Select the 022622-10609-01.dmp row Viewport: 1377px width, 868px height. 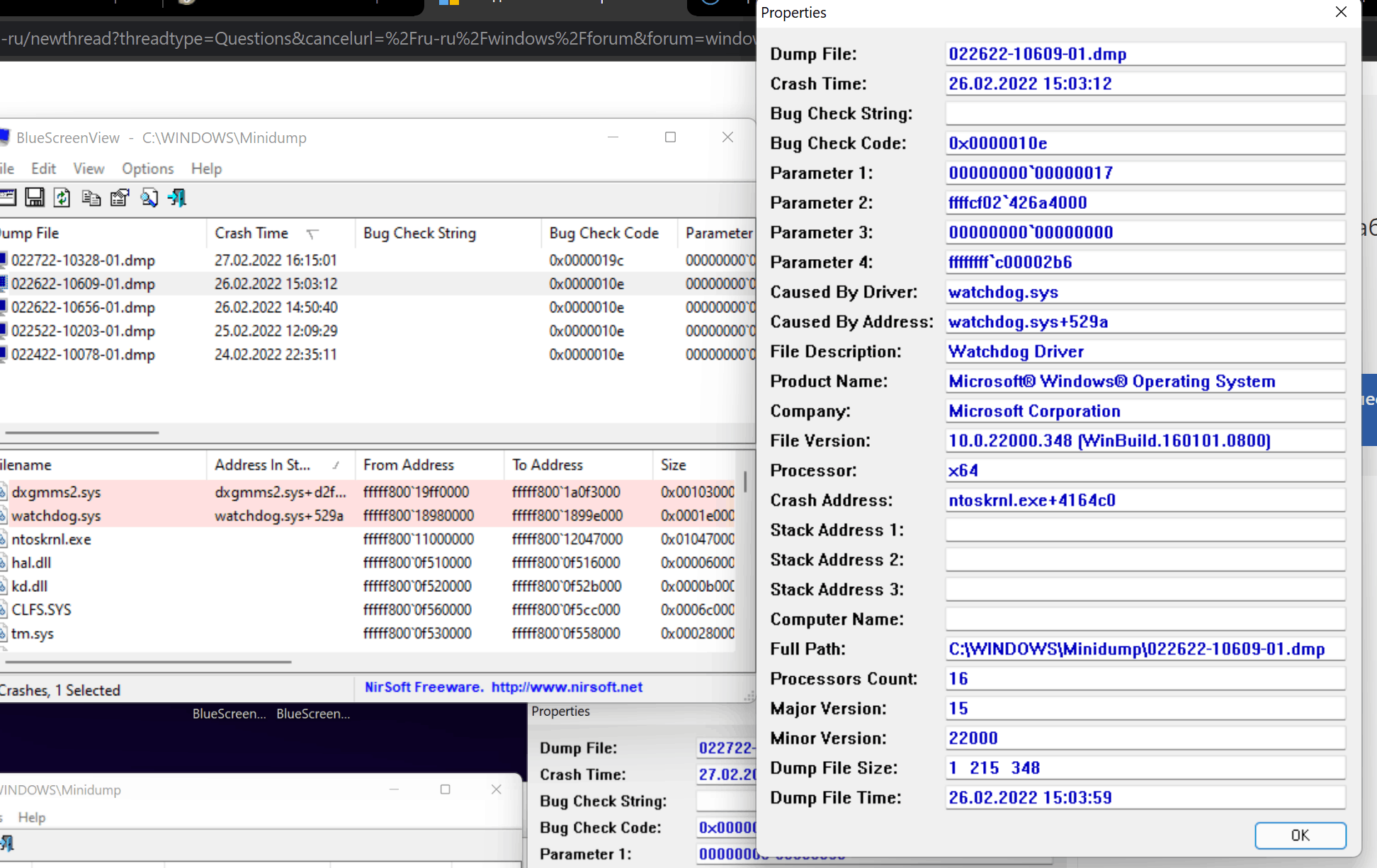pos(378,283)
